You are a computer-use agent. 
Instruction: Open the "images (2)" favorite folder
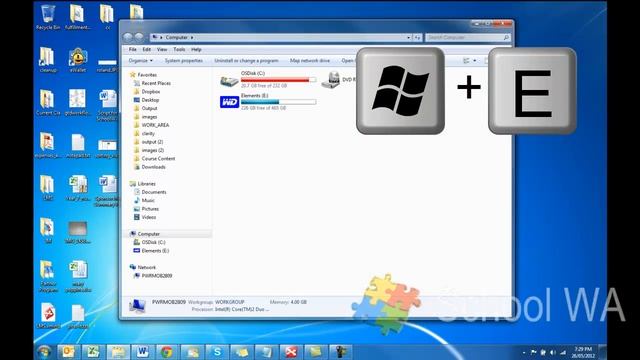(153, 150)
